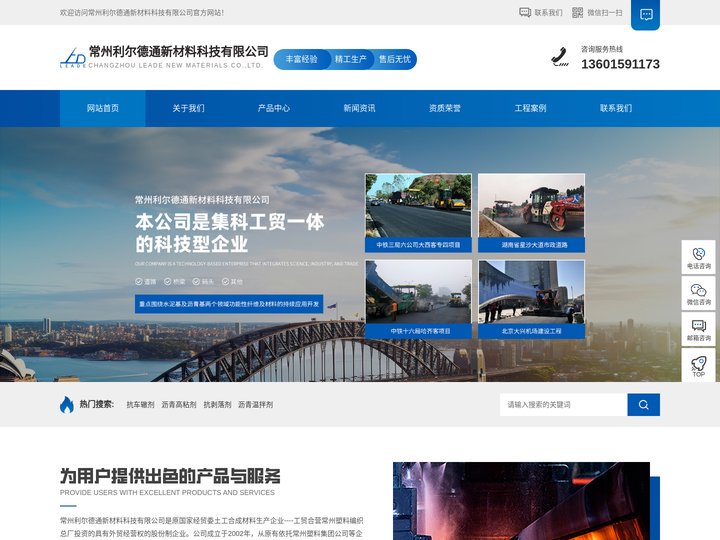Click the check icon next to 其他

click(225, 281)
